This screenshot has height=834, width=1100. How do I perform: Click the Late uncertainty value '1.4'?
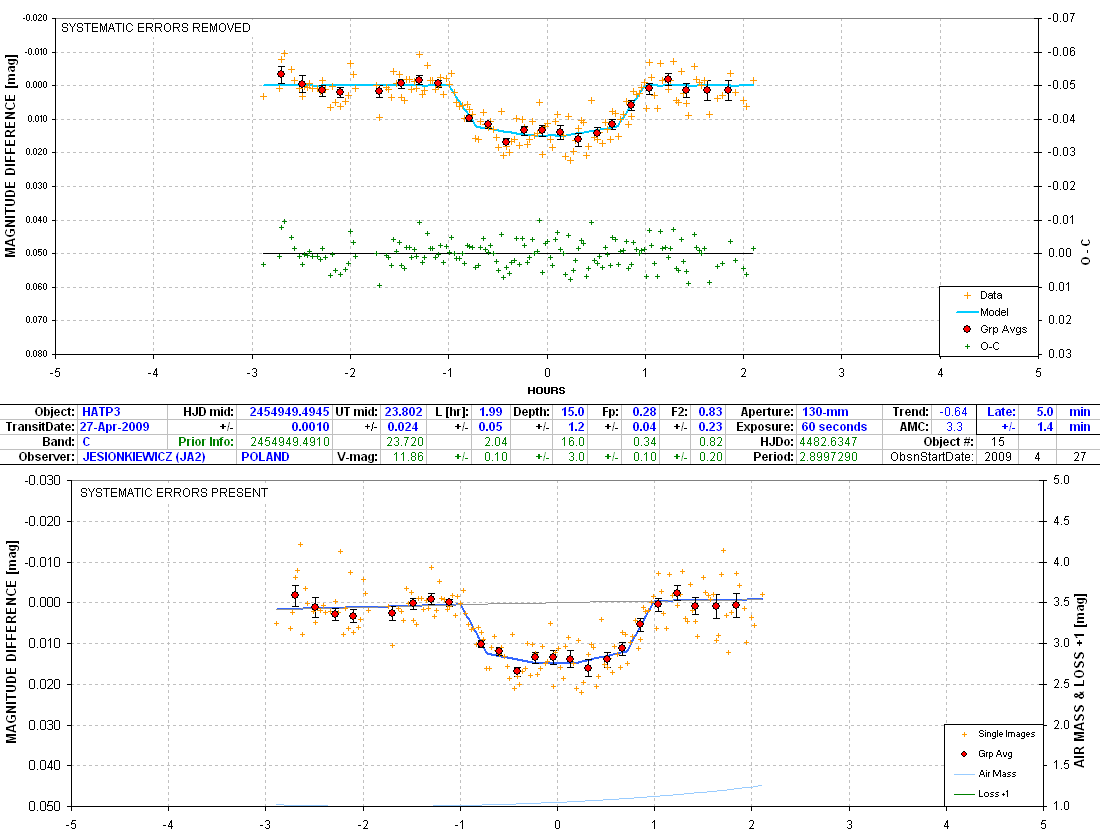(1045, 426)
